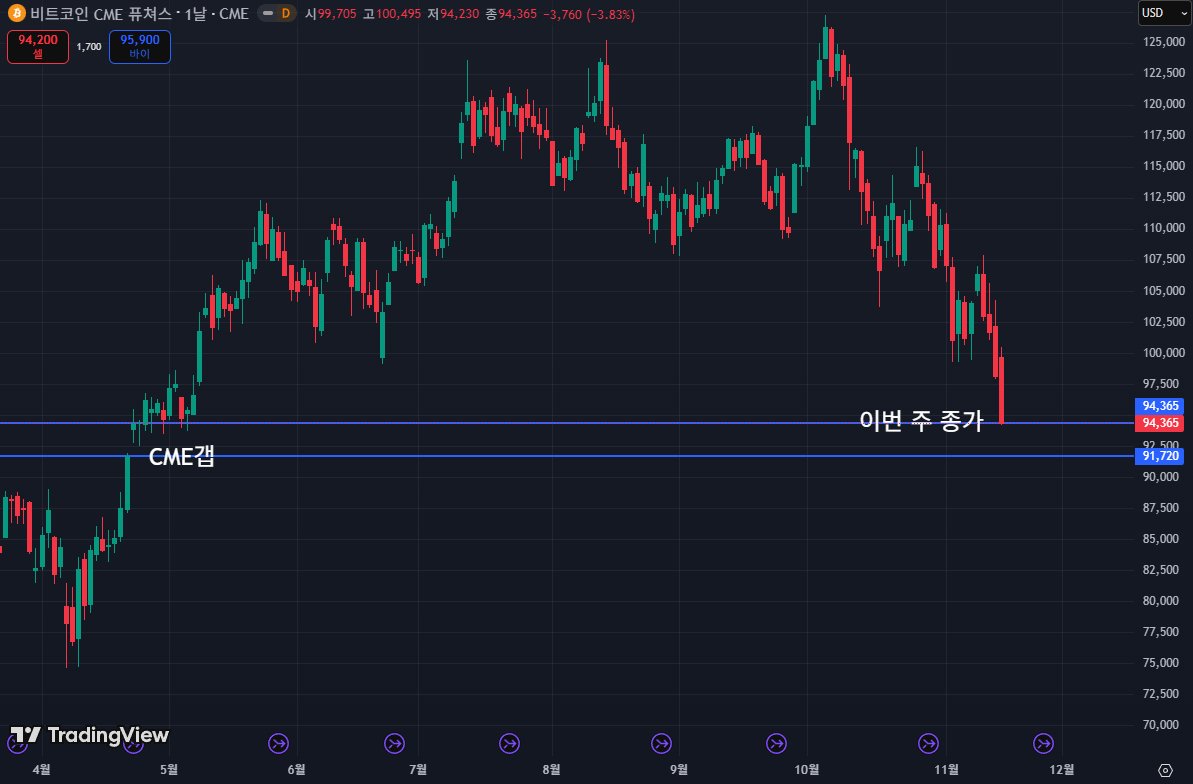Viewport: 1193px width, 784px height.
Task: Click the −3,760 (−3.83%) change value
Action: pos(589,14)
